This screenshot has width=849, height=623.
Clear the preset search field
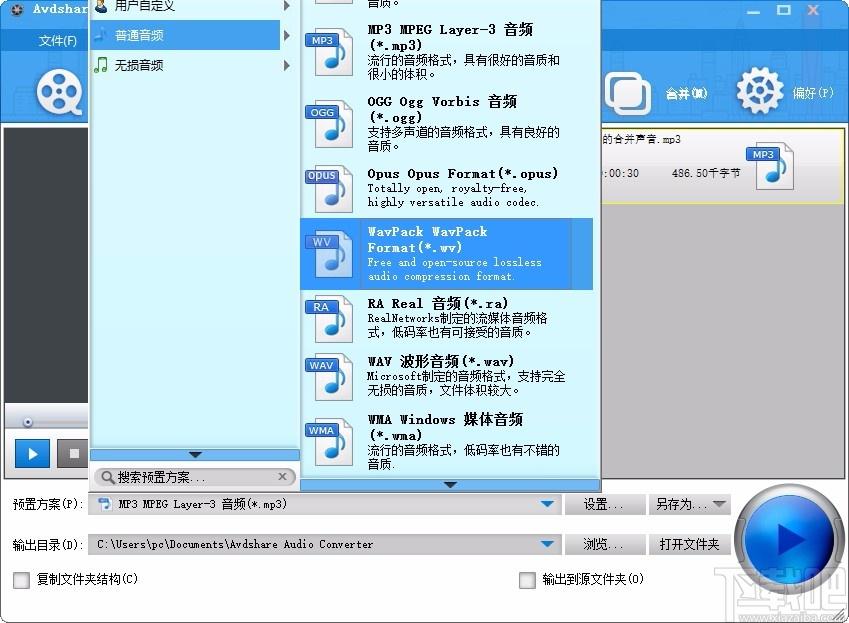pyautogui.click(x=282, y=477)
